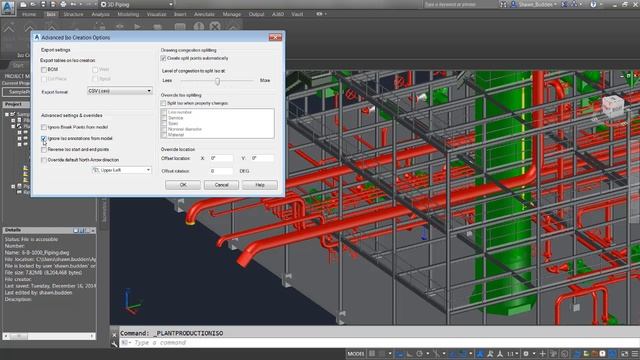
Task: Check Split Iso when property changes
Action: tap(163, 104)
